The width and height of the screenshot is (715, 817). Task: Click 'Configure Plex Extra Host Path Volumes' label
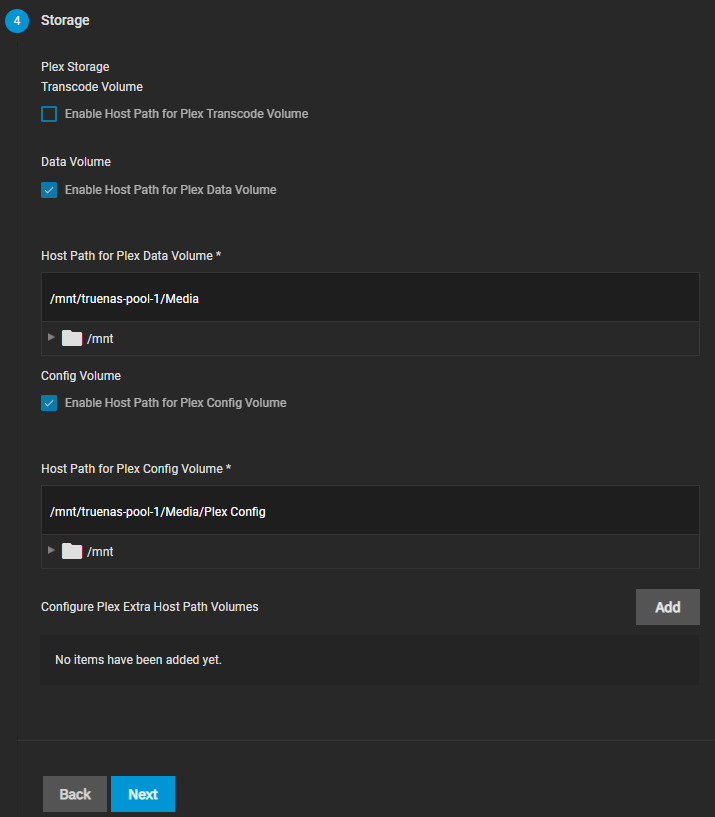(x=150, y=607)
